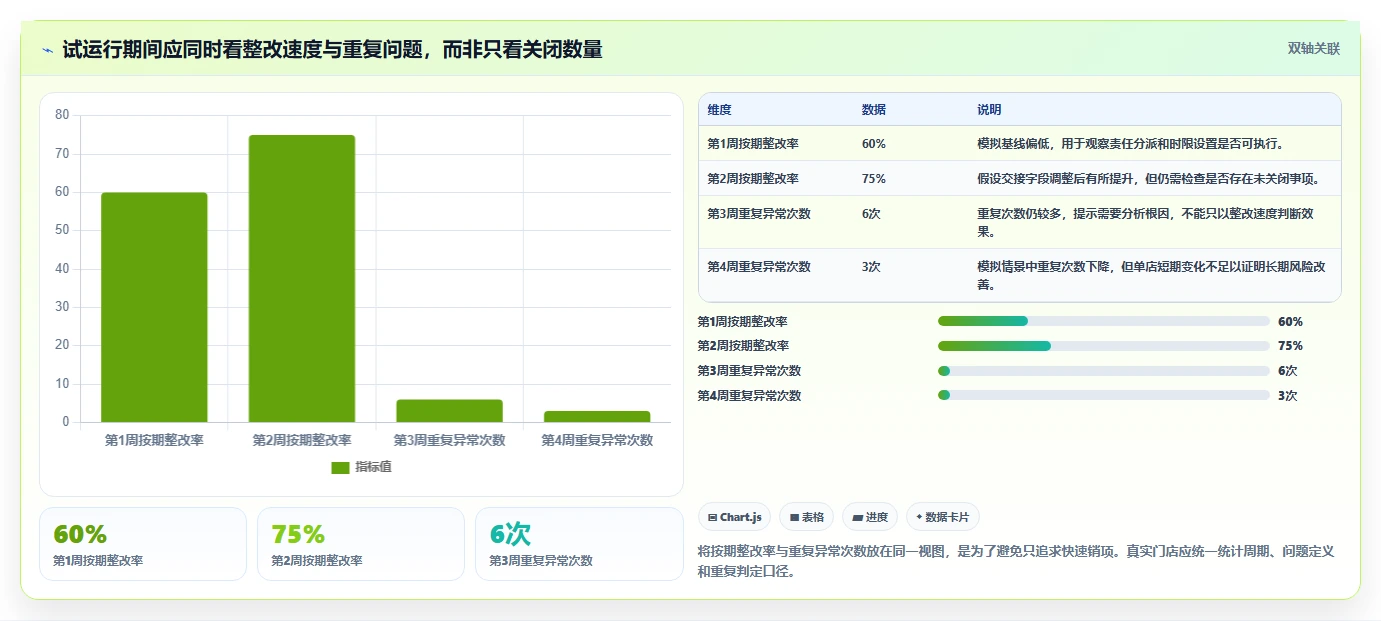Image resolution: width=1381 pixels, height=621 pixels.
Task: Click the 第2周按期整改率 x-axis label
Action: 302,440
